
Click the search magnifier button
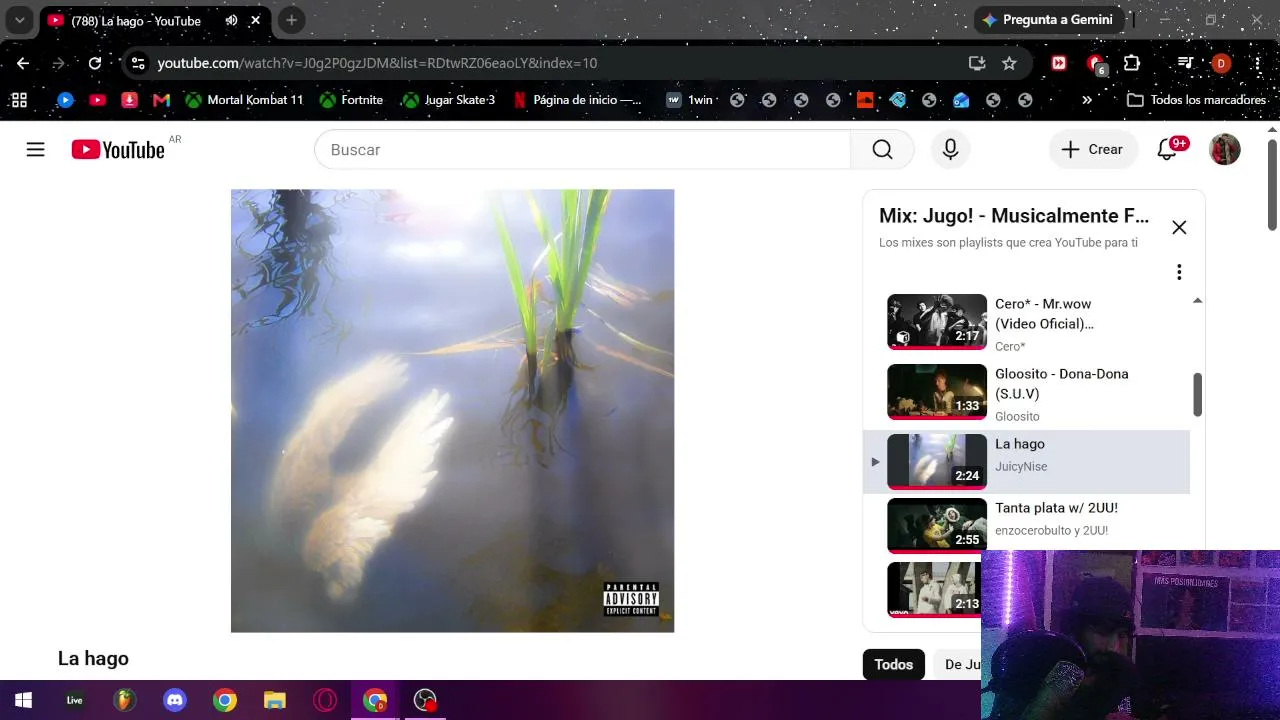882,150
